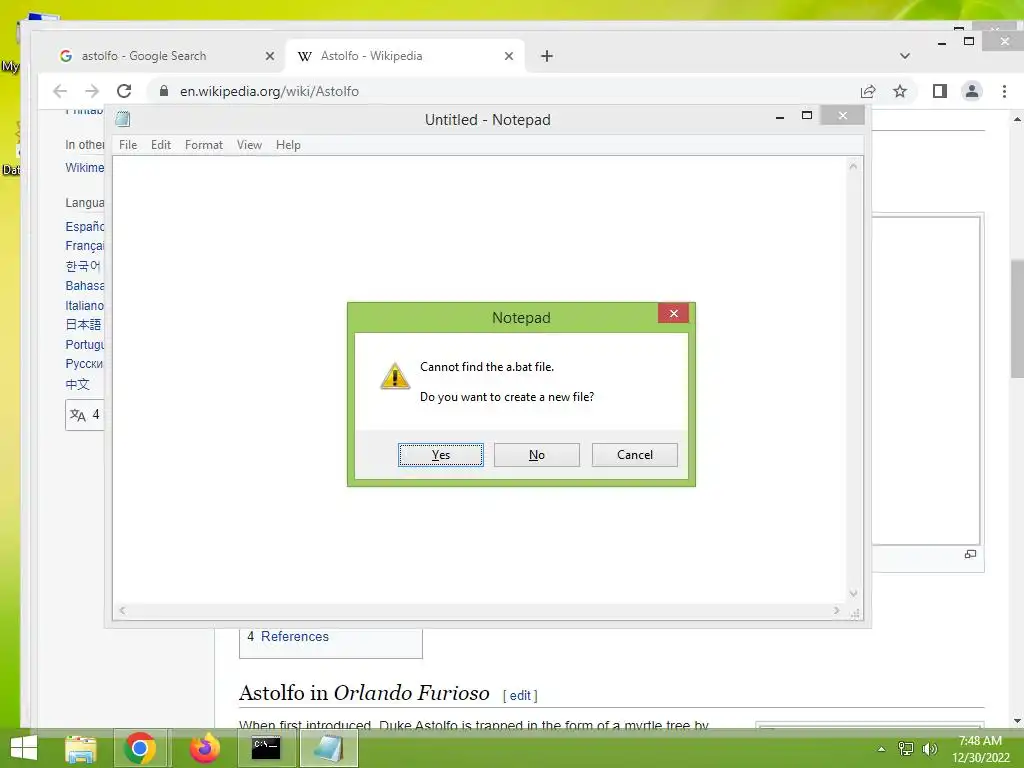Open the Notepad File menu

click(x=128, y=145)
